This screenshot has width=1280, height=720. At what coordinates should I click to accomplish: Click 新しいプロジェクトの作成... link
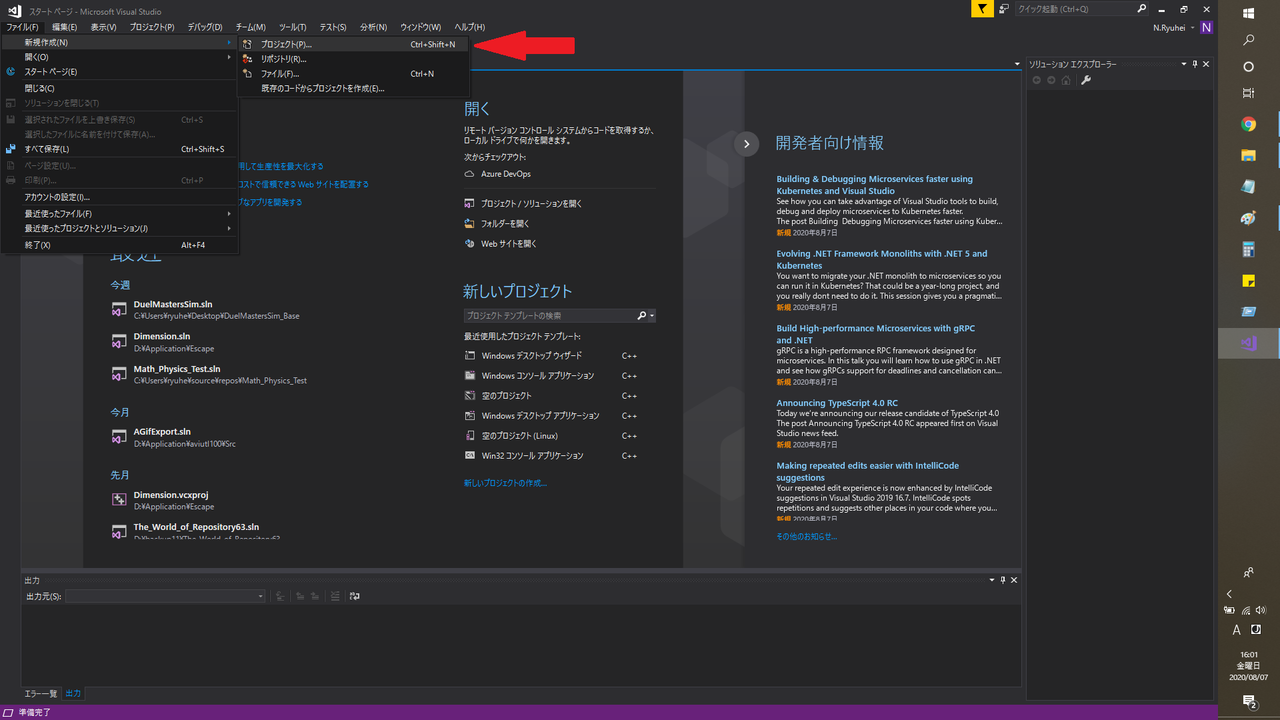coord(505,483)
